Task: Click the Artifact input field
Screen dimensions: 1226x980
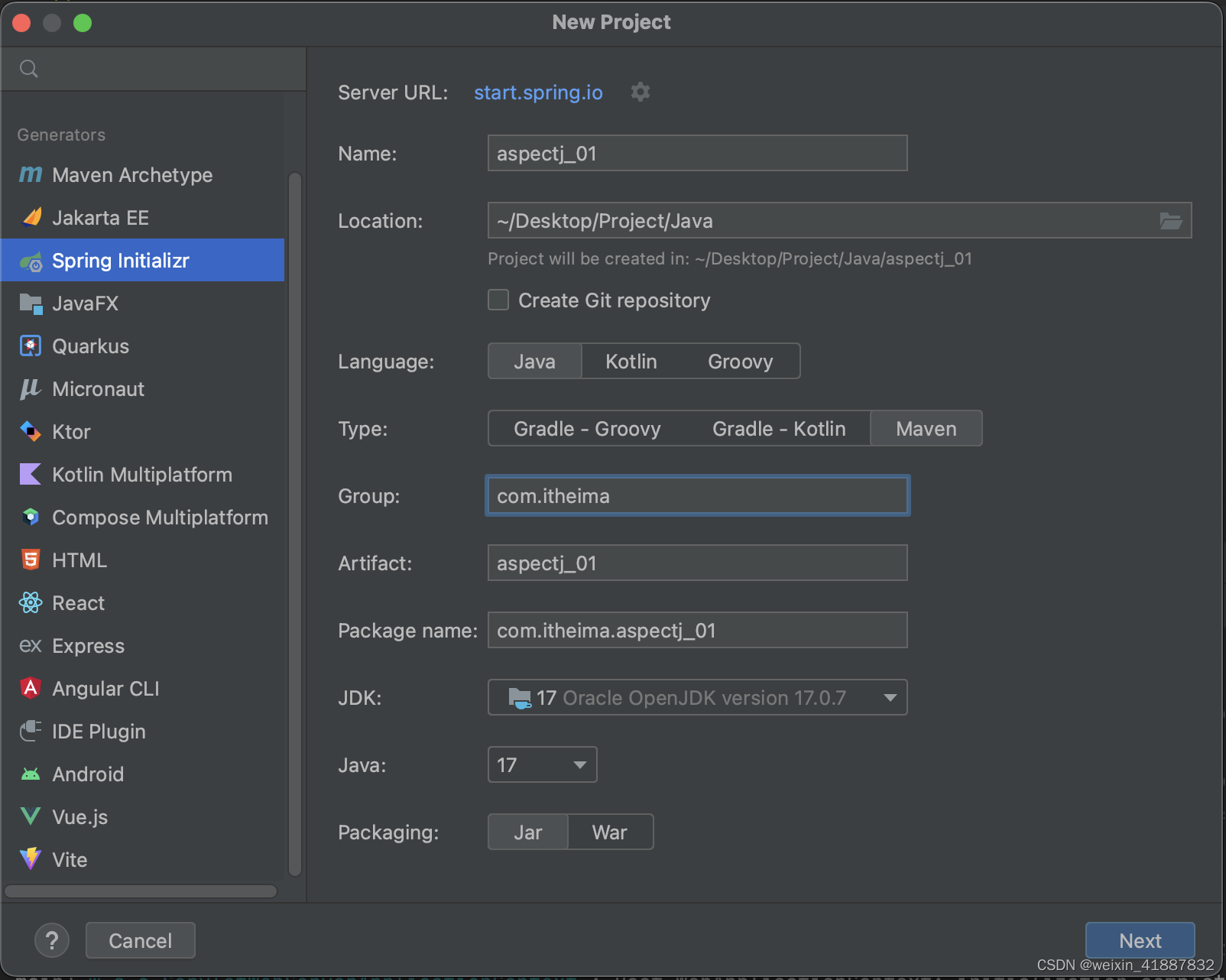Action: coord(698,563)
